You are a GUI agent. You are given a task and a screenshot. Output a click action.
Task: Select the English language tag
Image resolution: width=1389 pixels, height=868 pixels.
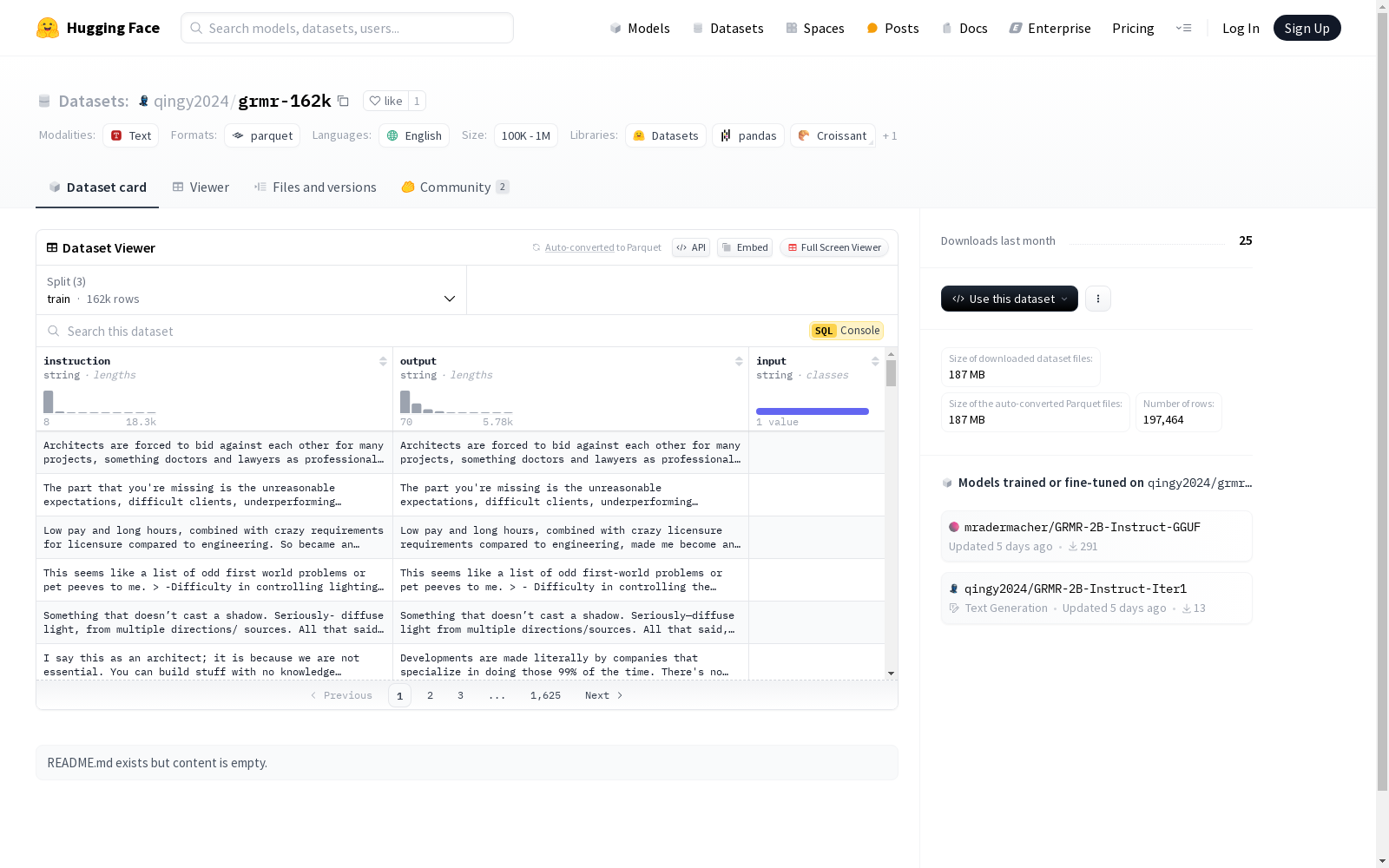[414, 135]
